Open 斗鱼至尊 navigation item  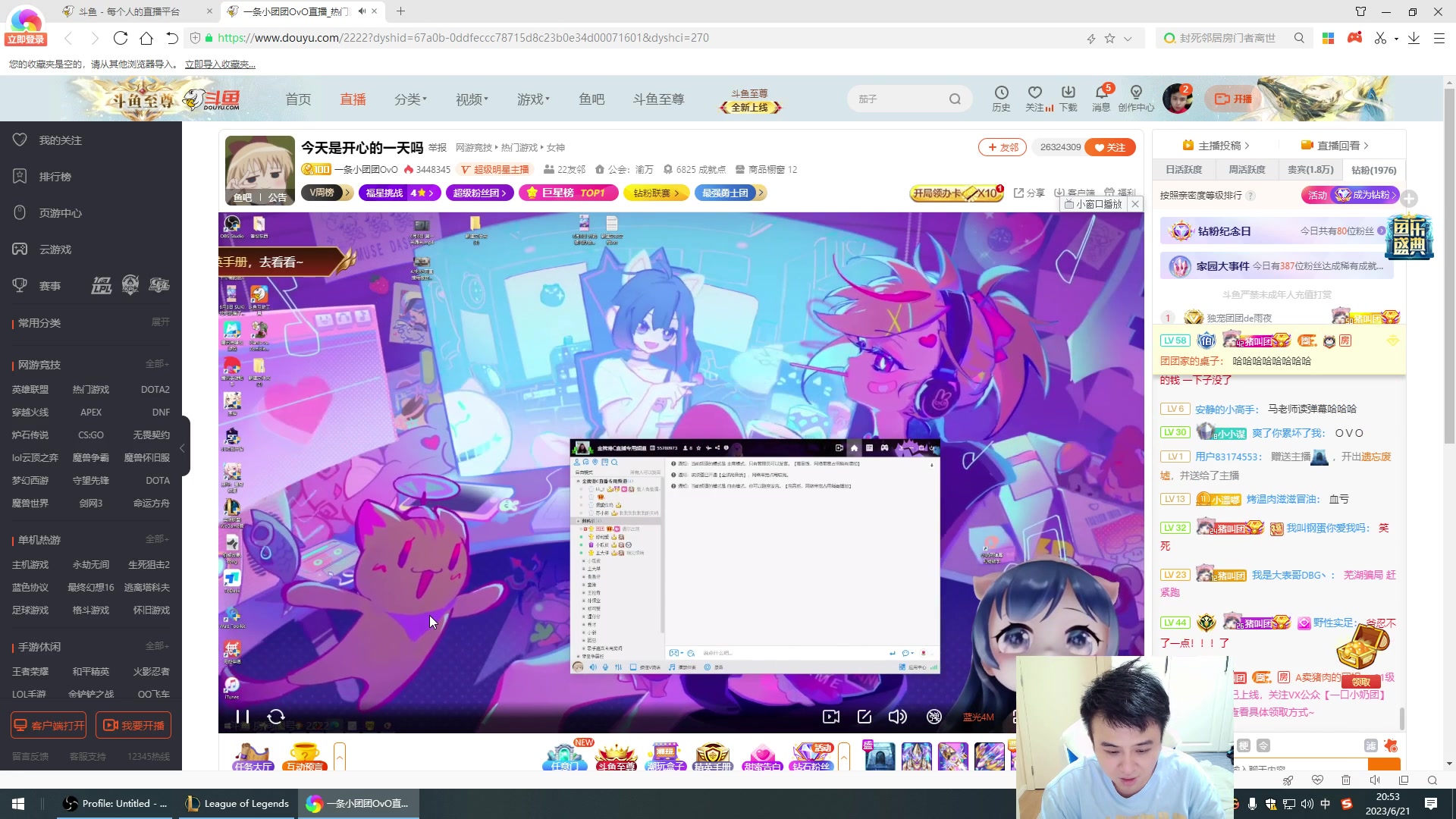[658, 99]
